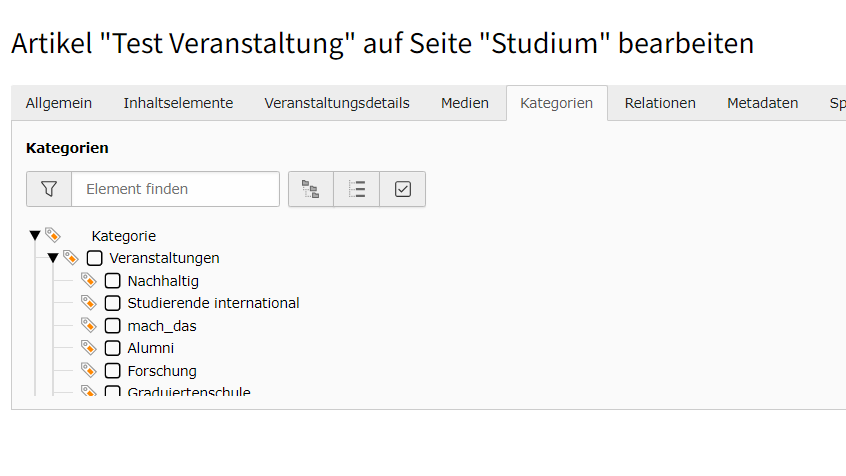846x476 pixels.
Task: Collapse the Veranstaltungen tree node
Action: pyautogui.click(x=53, y=258)
